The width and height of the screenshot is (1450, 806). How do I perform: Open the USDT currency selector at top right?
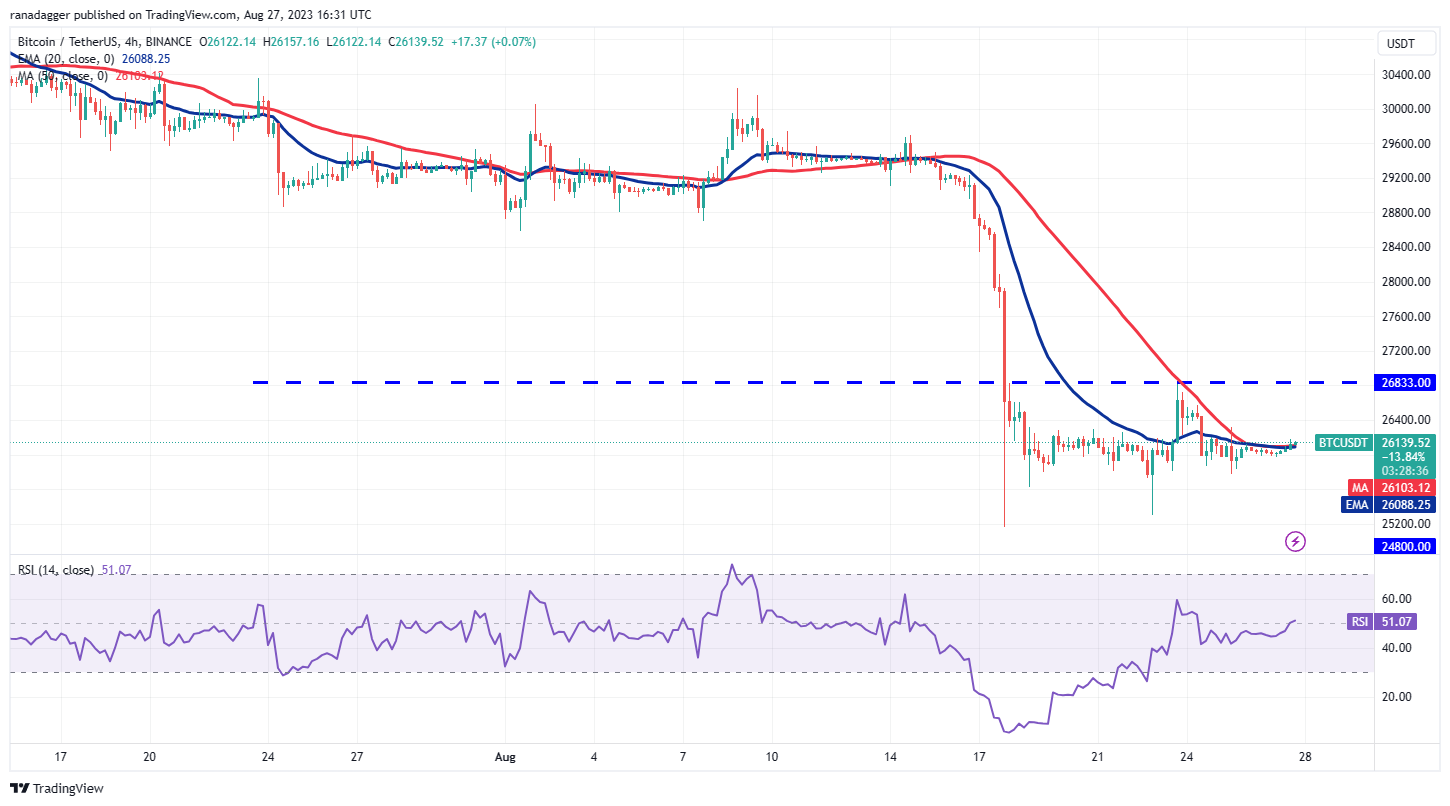point(1404,43)
